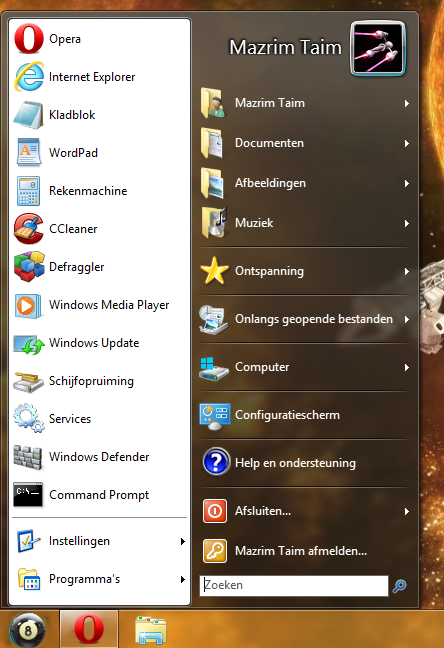Select the Help en ondersteuning entry text
The image size is (444, 648).
pyautogui.click(x=295, y=463)
